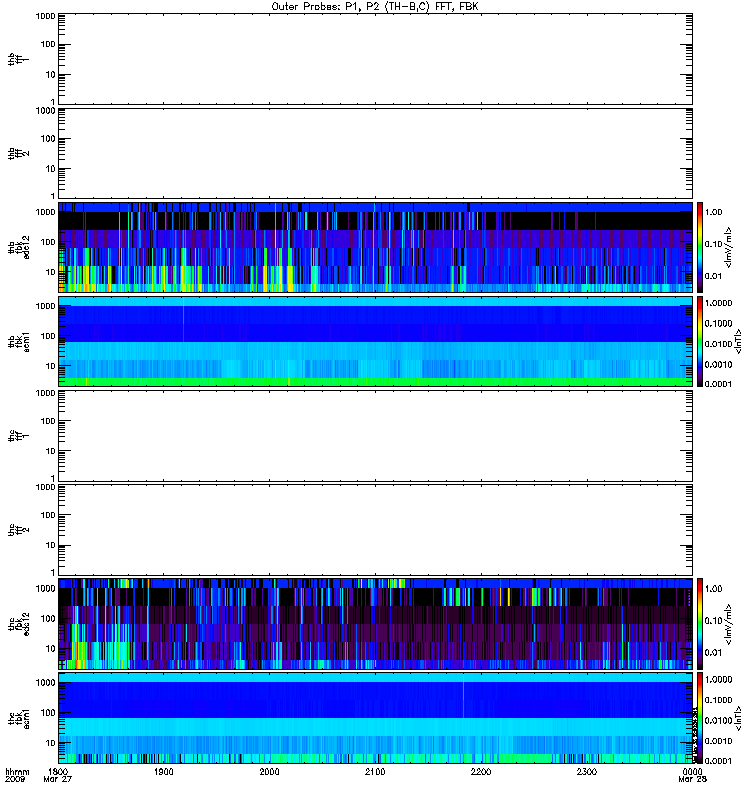Image resolution: width=750 pixels, height=800 pixels.
Task: Click the empty thc fff 1 panel
Action: (x=376, y=436)
